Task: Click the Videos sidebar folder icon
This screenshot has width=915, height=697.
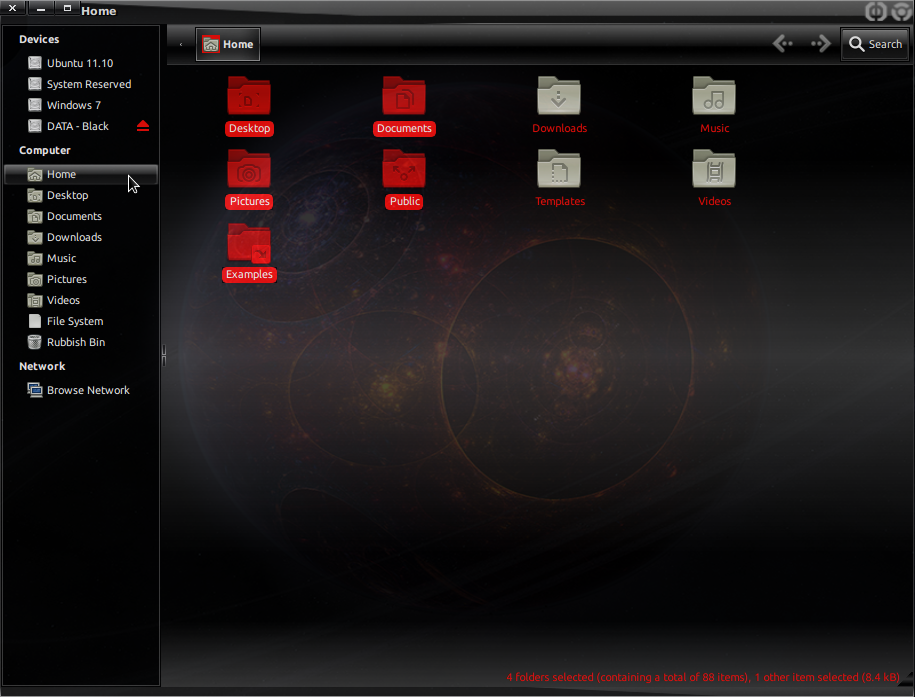Action: [x=35, y=300]
